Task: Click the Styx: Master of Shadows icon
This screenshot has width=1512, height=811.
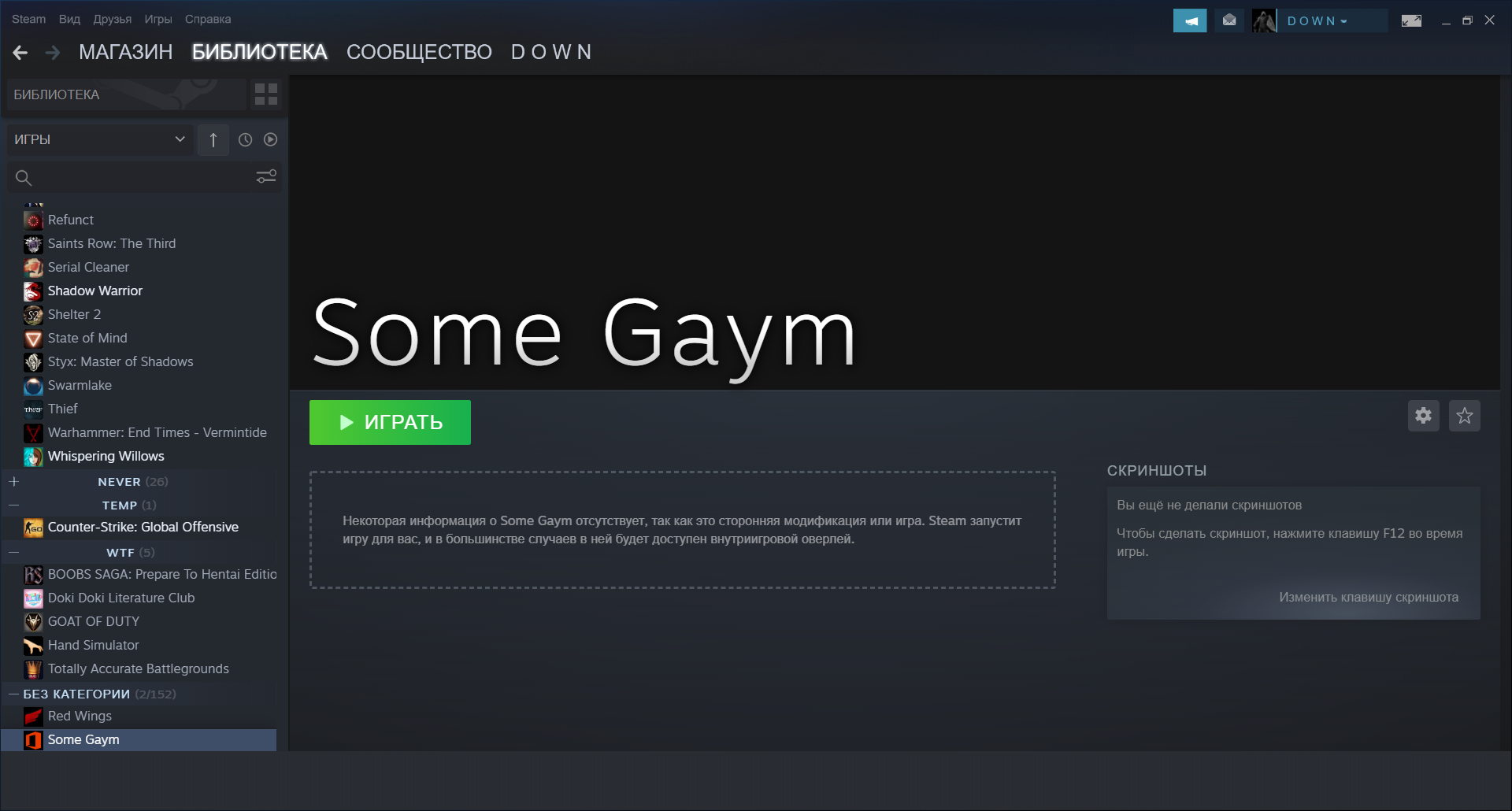Action: pyautogui.click(x=33, y=362)
